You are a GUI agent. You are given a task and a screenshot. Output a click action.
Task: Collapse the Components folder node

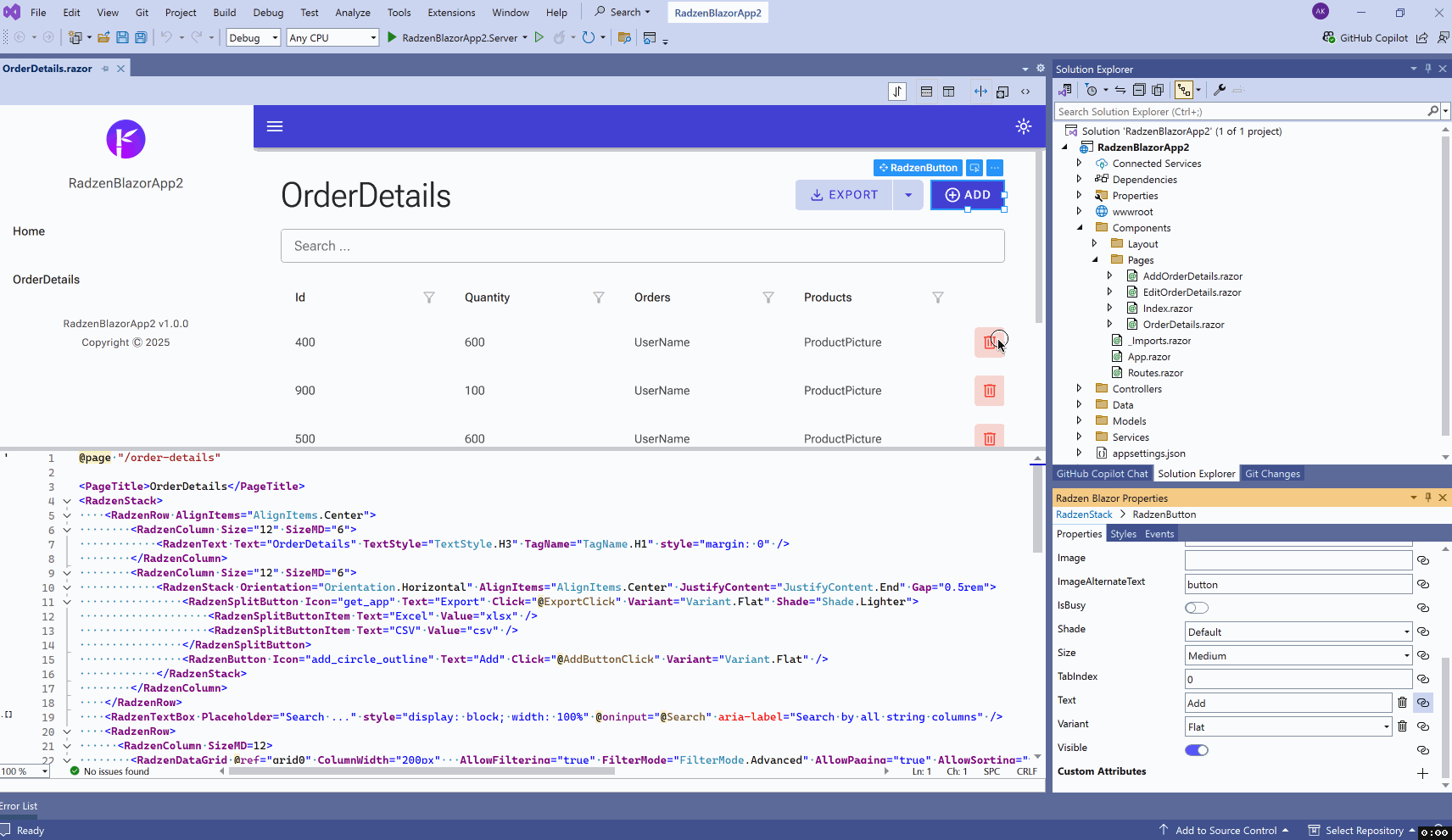click(x=1079, y=227)
